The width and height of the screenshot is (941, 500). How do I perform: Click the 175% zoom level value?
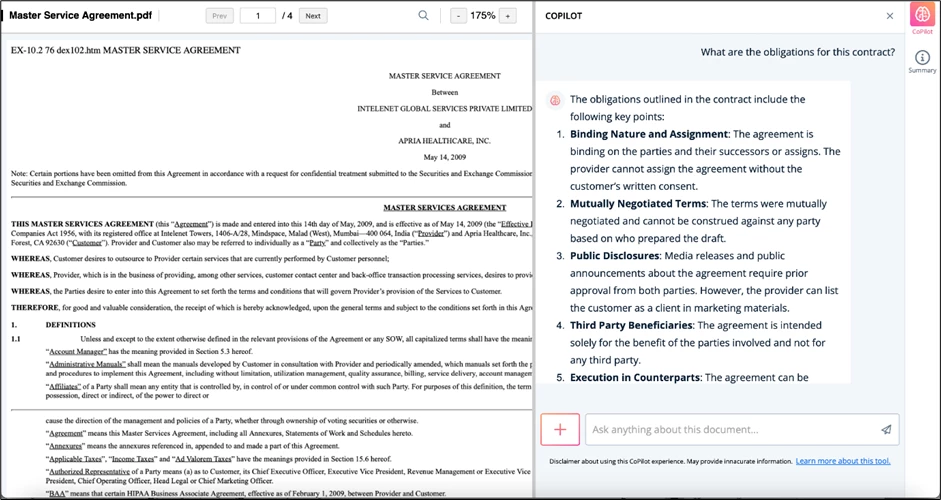click(483, 16)
